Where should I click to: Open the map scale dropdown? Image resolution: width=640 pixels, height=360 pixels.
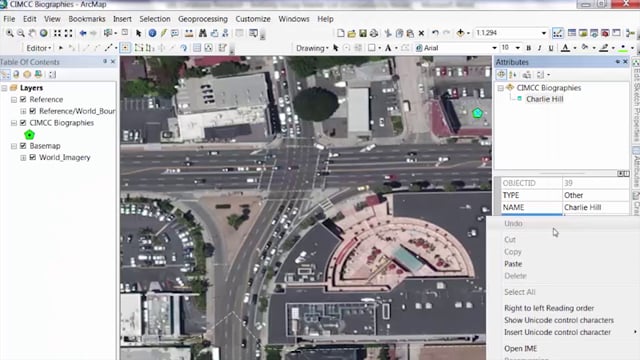[544, 33]
